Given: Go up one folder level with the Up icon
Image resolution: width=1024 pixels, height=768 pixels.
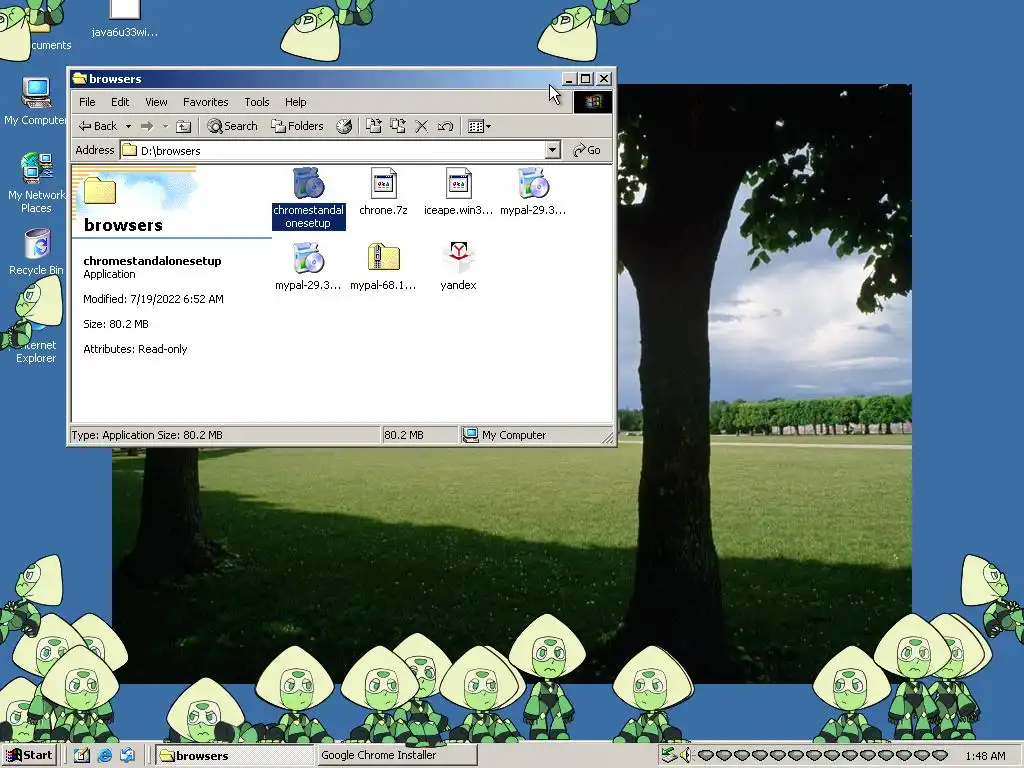Looking at the screenshot, I should 184,126.
